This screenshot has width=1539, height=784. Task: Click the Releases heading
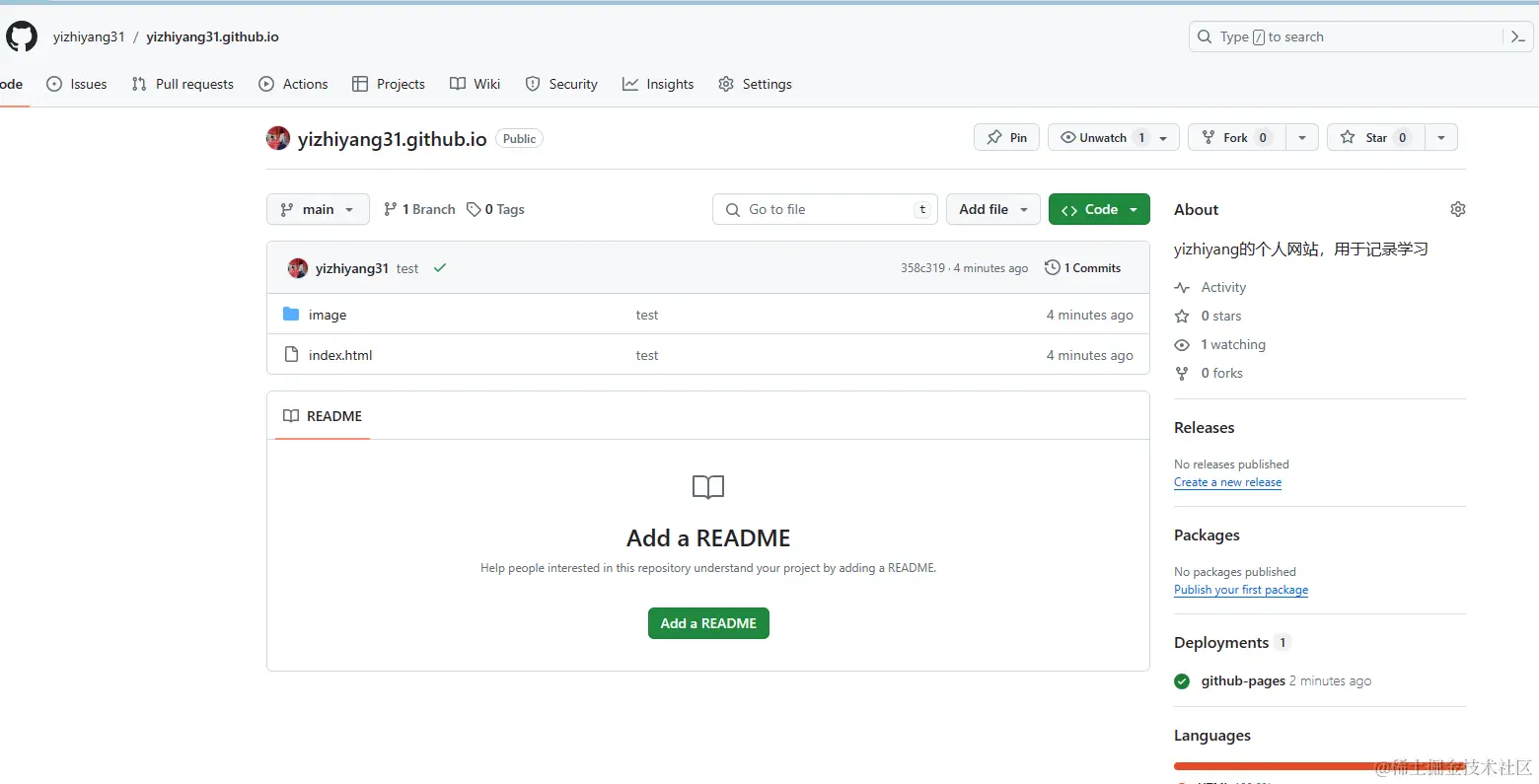(1204, 427)
